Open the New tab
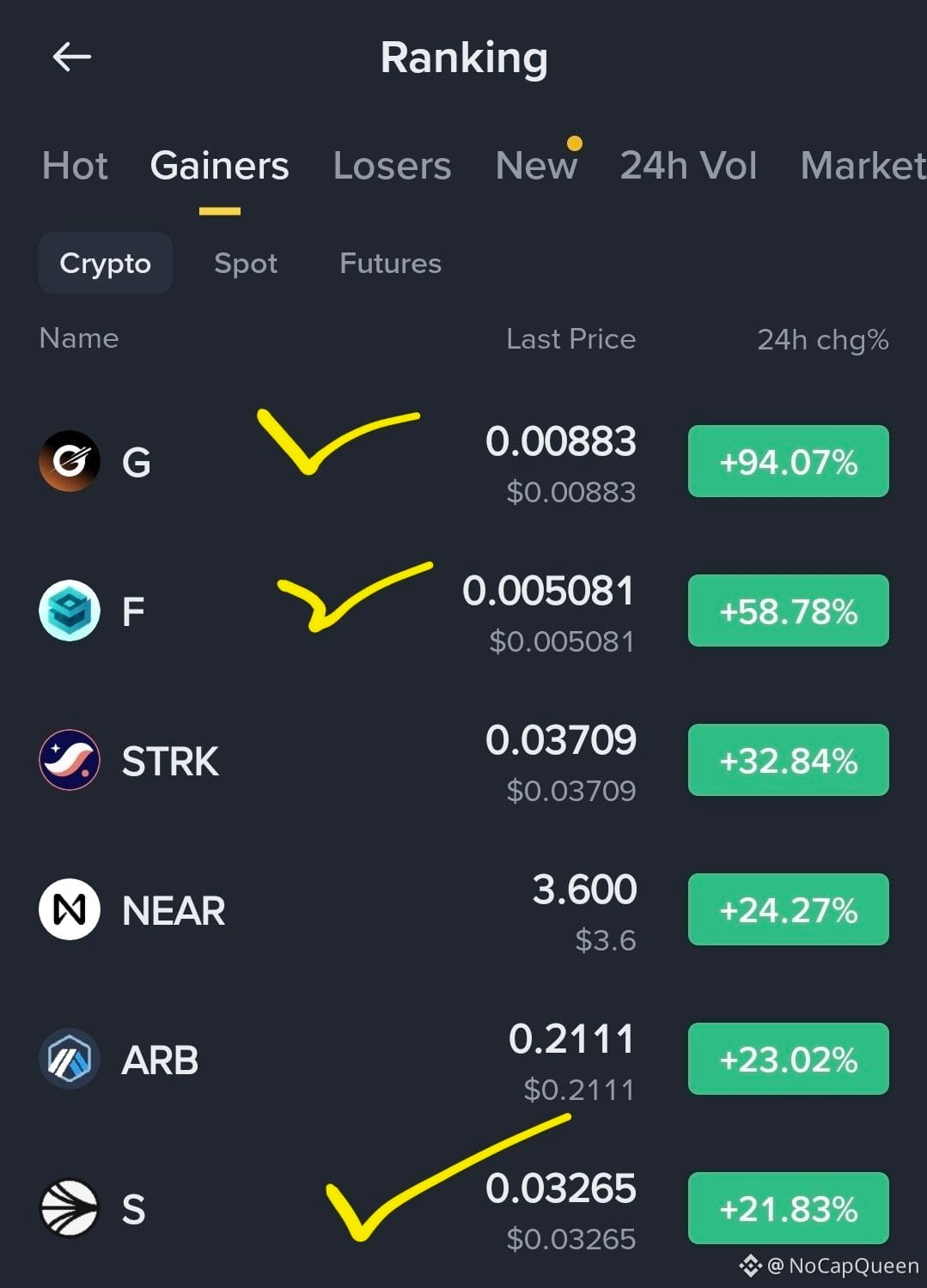927x1288 pixels. pos(536,166)
